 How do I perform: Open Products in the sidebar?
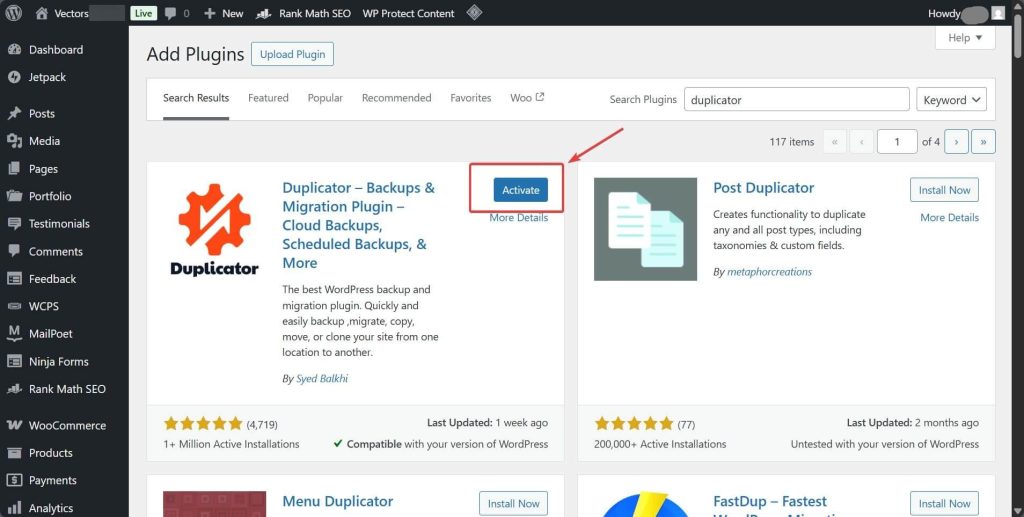click(x=50, y=453)
